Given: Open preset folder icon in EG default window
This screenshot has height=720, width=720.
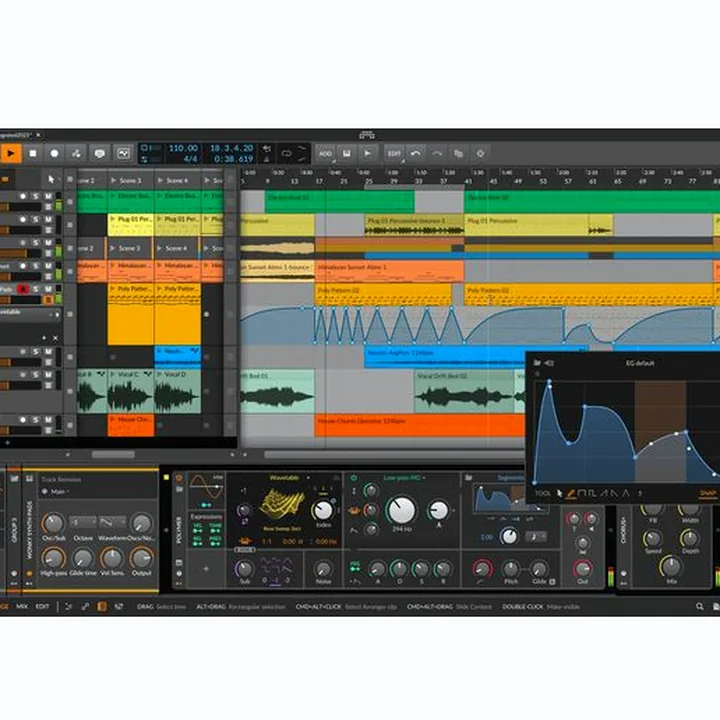Looking at the screenshot, I should [x=537, y=363].
